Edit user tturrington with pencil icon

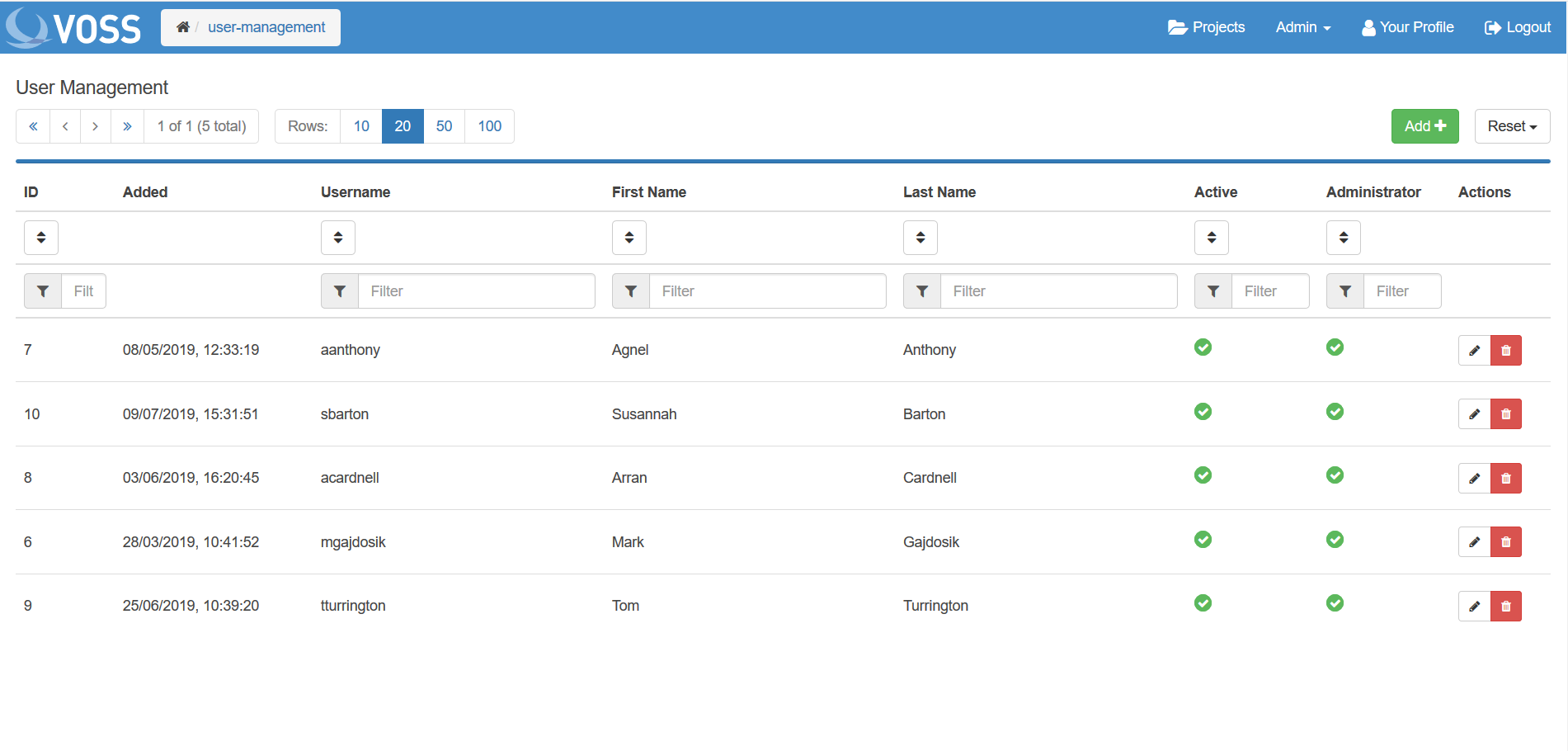click(x=1474, y=606)
